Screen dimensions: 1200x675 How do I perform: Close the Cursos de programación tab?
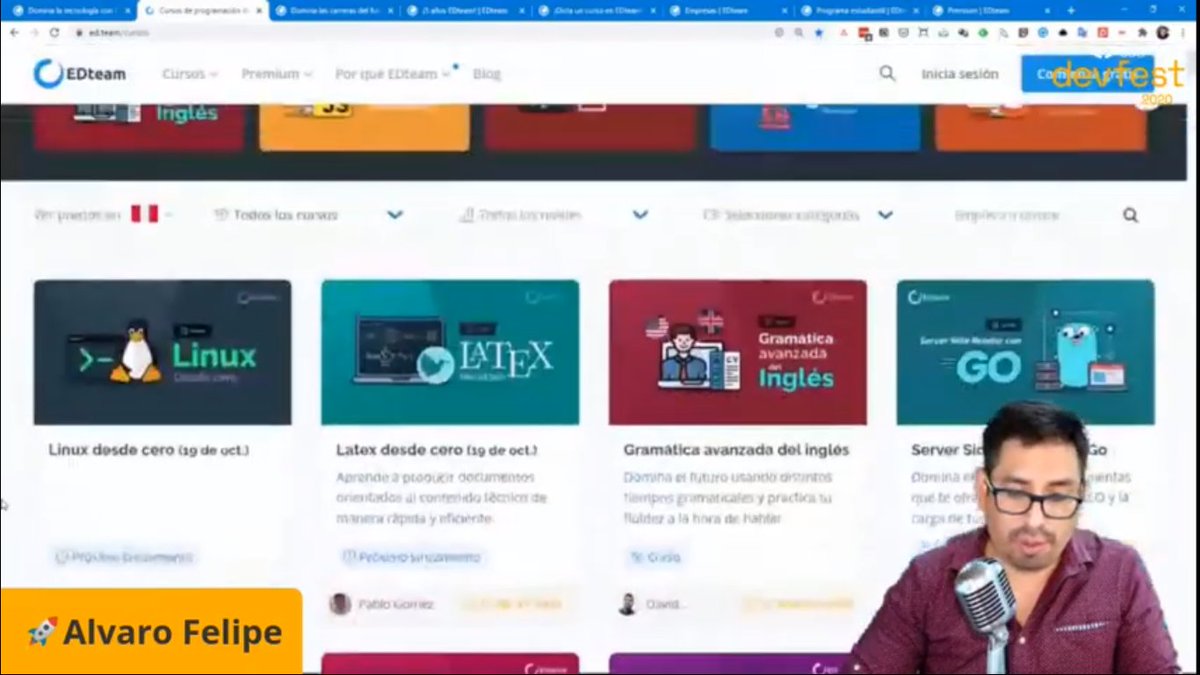click(258, 10)
